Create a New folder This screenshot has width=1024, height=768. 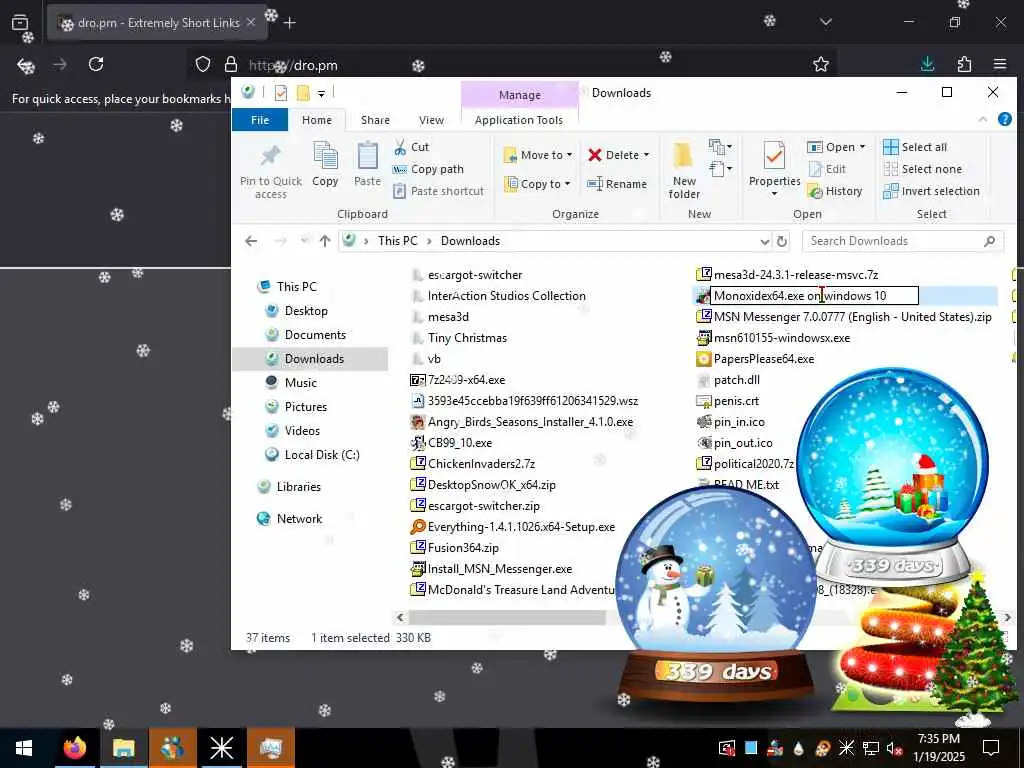pyautogui.click(x=684, y=170)
